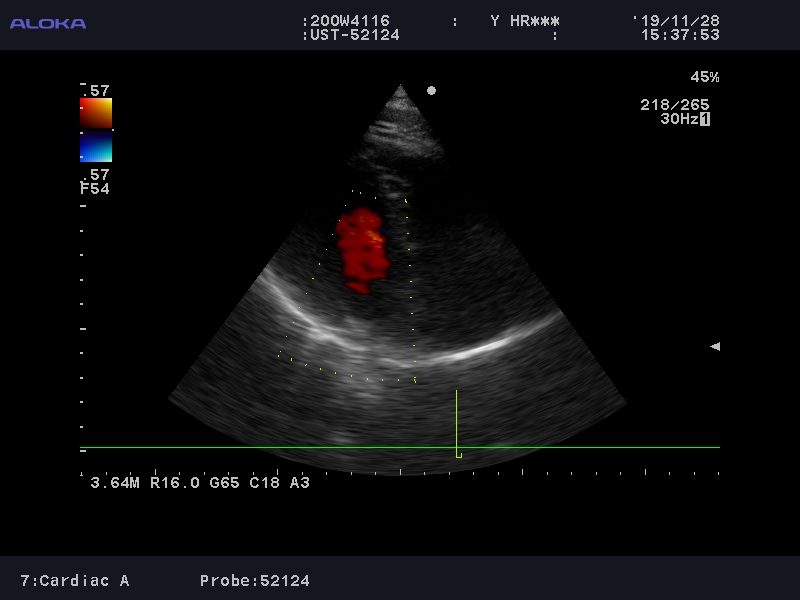Click the 7:Cardiac A preset label
800x600 pixels.
(x=75, y=581)
